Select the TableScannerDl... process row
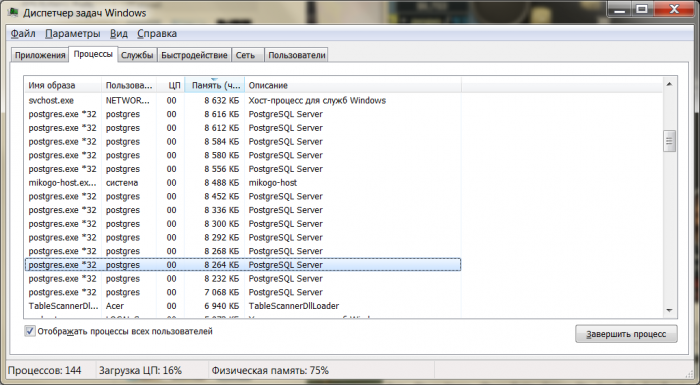Screen dimensions: 700x385 [x=243, y=306]
